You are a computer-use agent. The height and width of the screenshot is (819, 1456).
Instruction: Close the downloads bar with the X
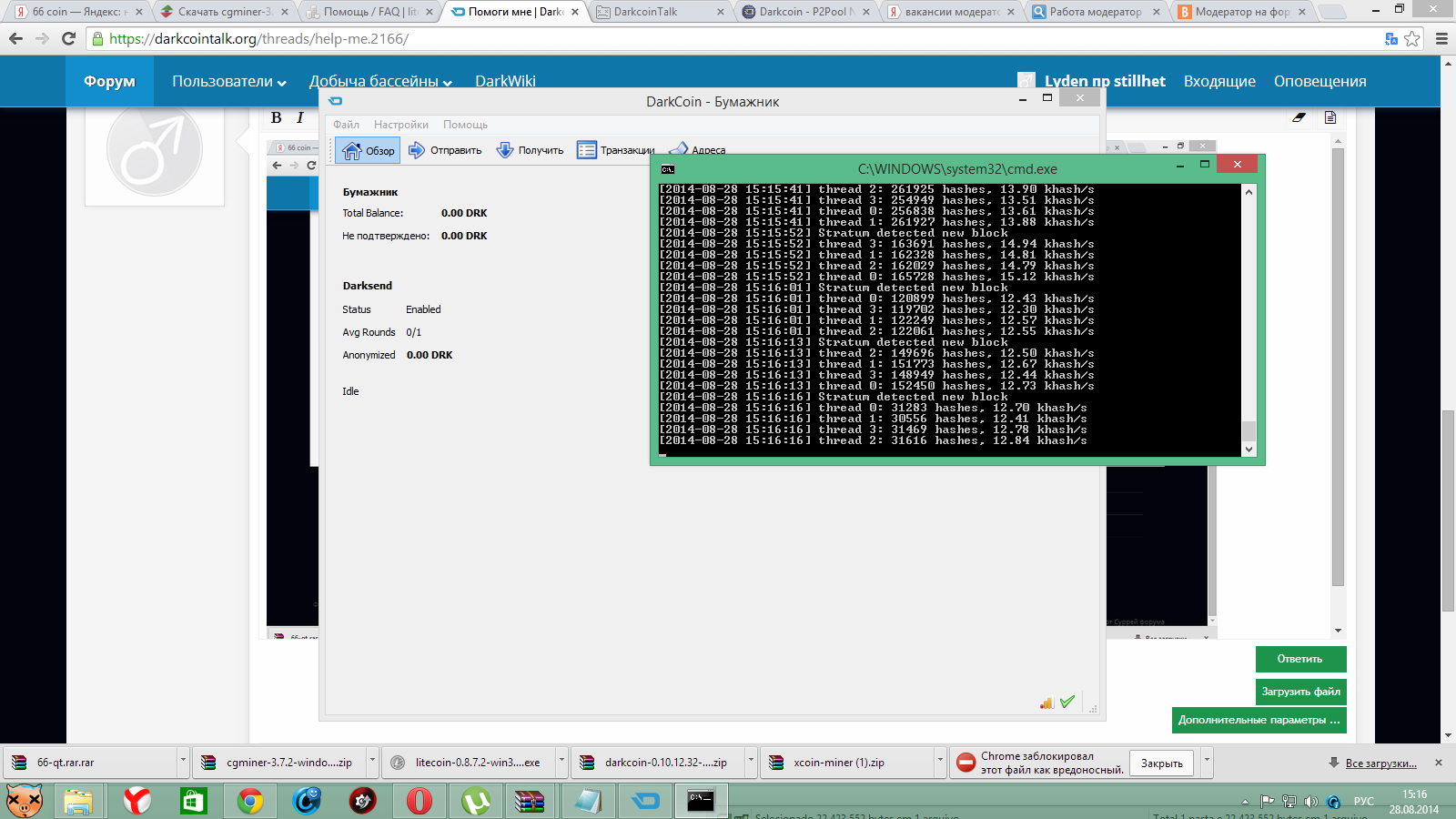[1439, 763]
